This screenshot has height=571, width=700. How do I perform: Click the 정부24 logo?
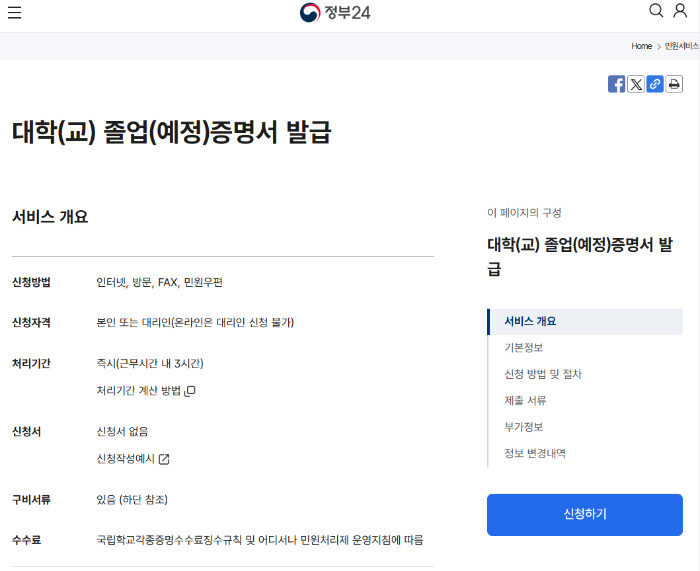(x=335, y=13)
